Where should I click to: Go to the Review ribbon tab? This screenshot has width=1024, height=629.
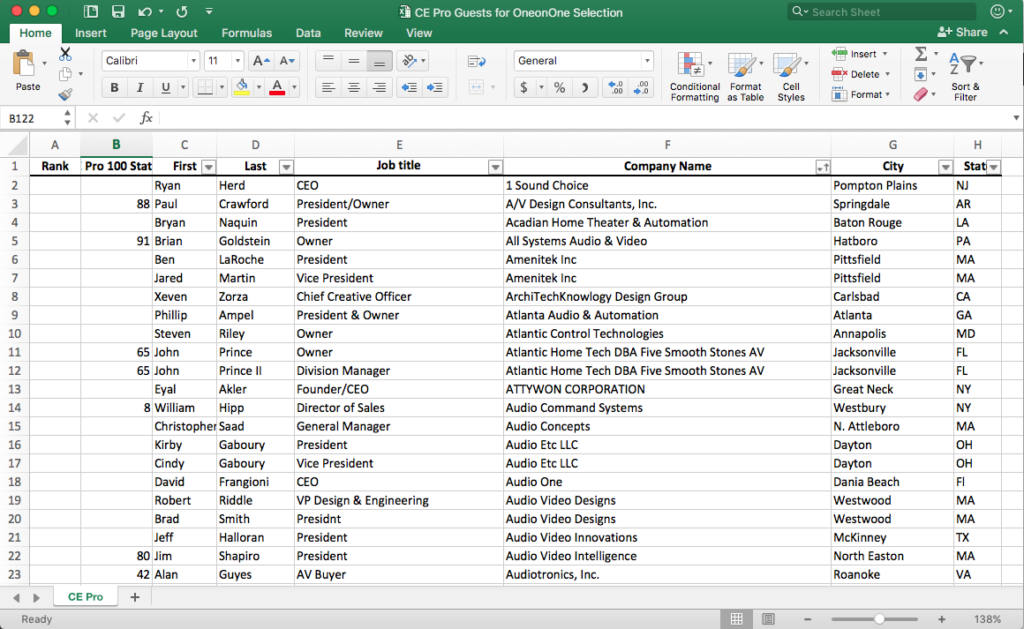[x=363, y=33]
